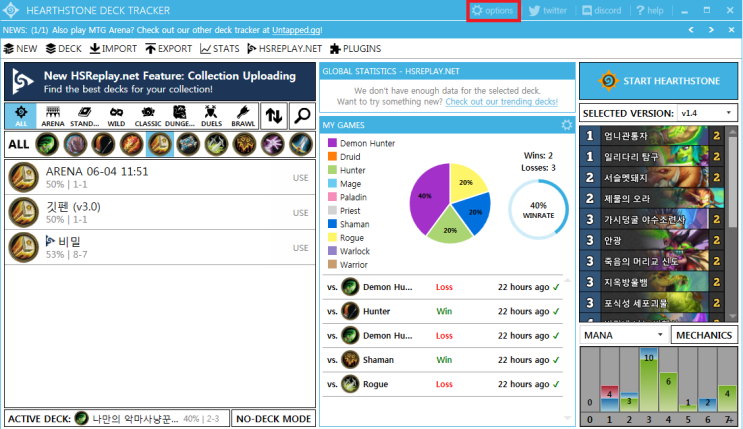Open the twitter link in title bar
Viewport: 743px width, 429px height.
pos(548,10)
